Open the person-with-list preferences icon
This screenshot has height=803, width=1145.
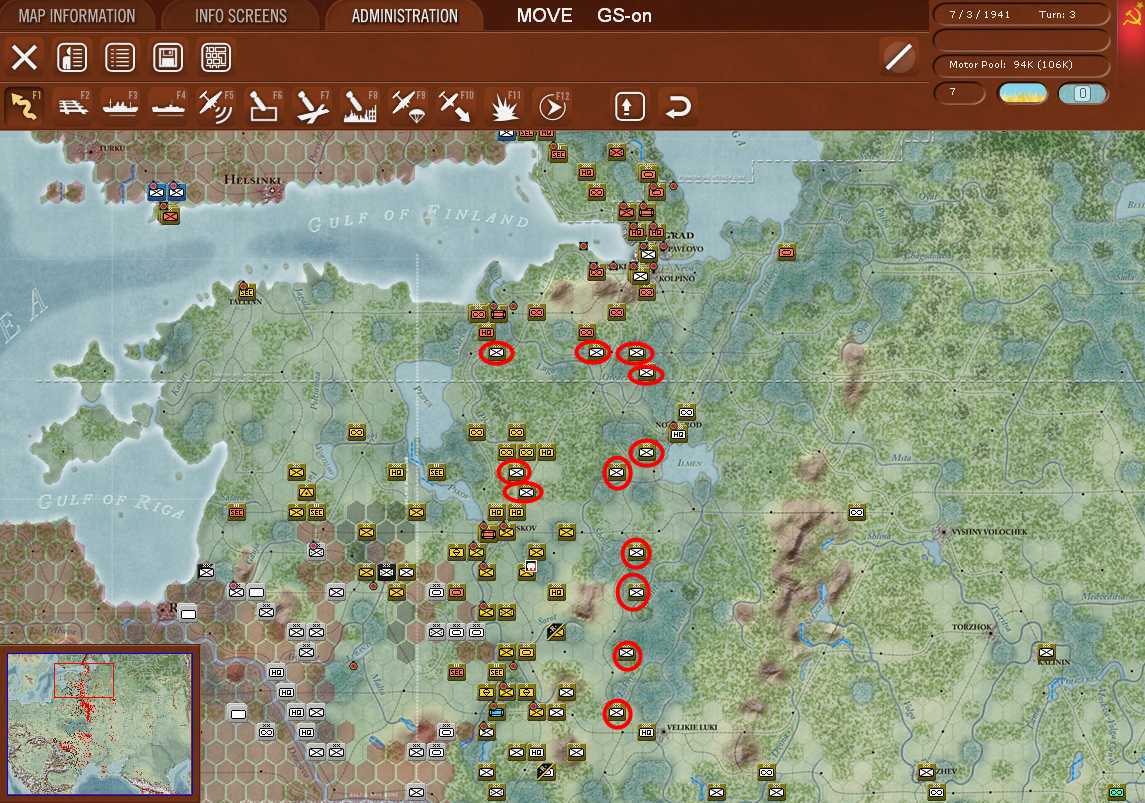coord(72,57)
